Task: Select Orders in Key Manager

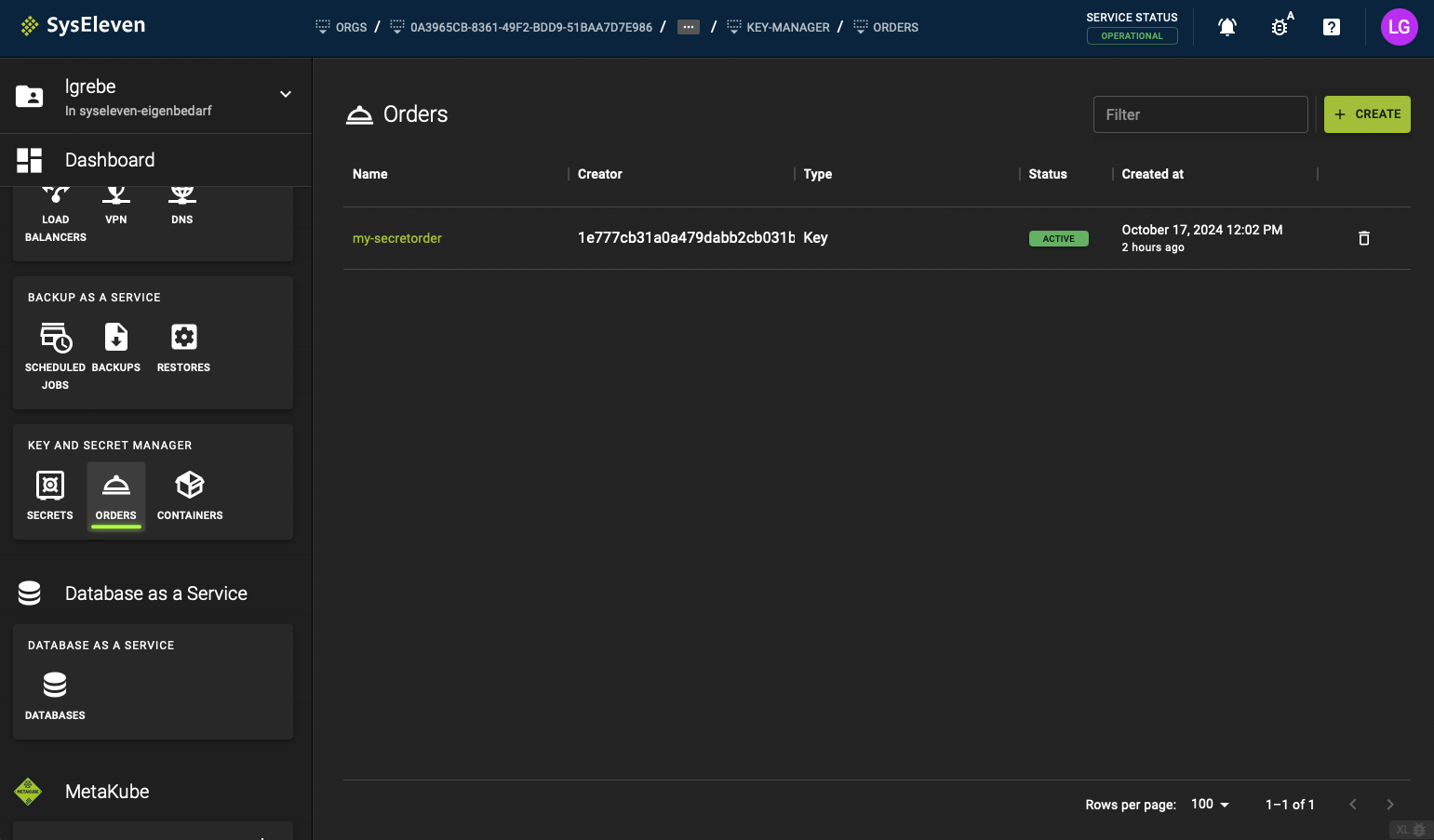Action: click(116, 496)
